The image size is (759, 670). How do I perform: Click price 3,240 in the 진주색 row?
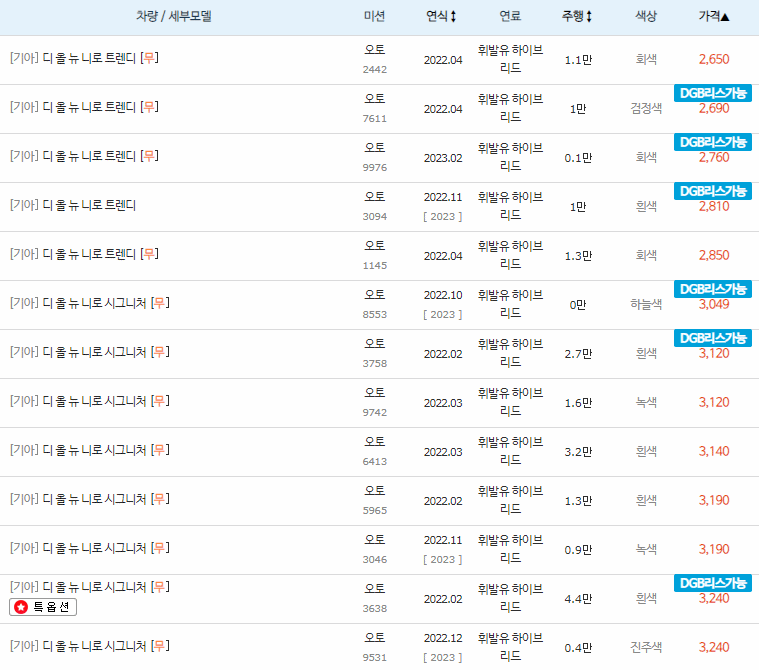point(713,647)
